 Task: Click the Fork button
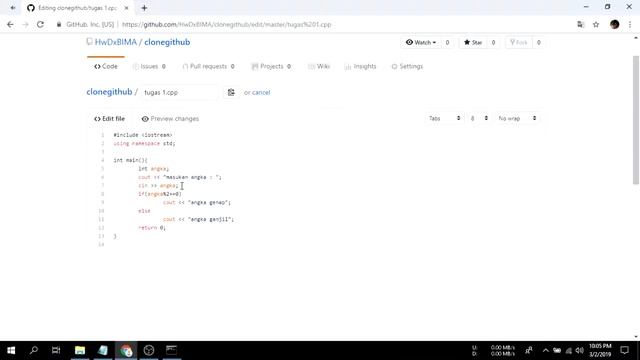519,42
